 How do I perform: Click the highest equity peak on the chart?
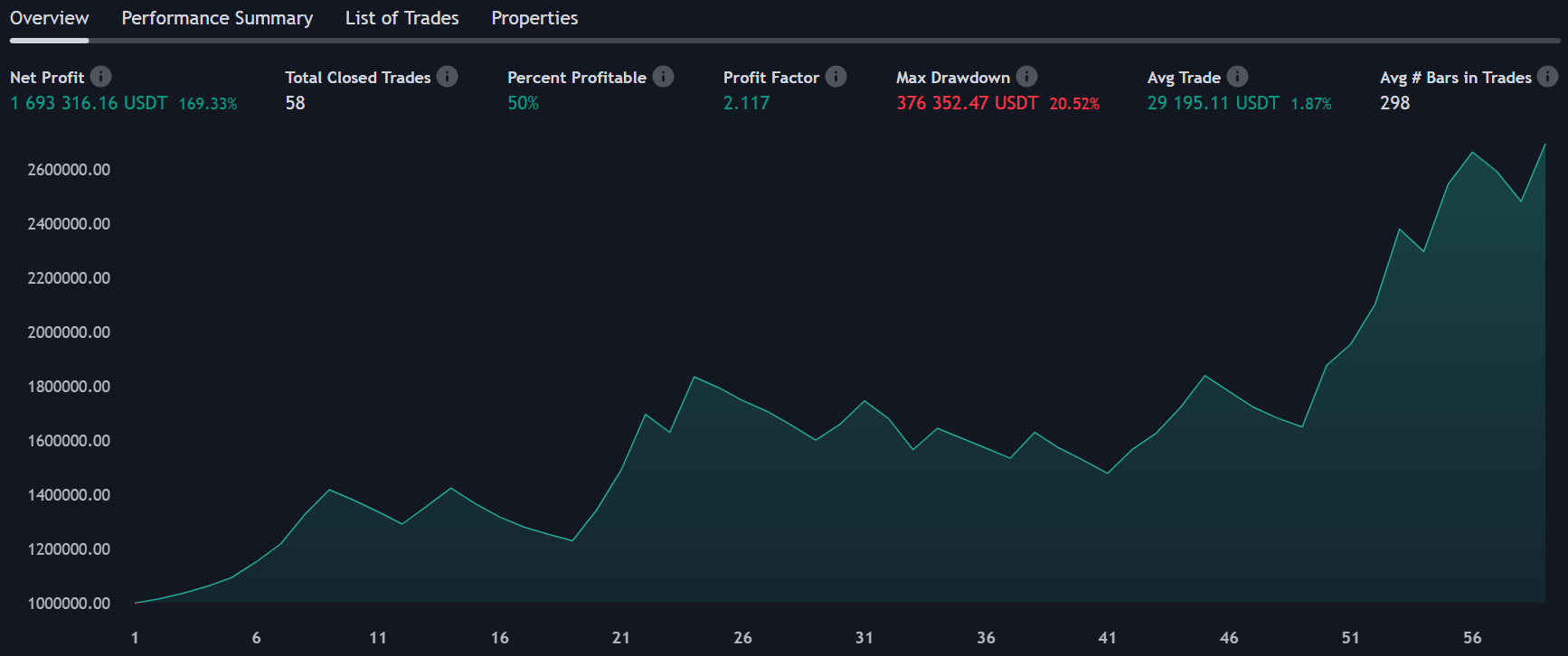coord(1546,145)
